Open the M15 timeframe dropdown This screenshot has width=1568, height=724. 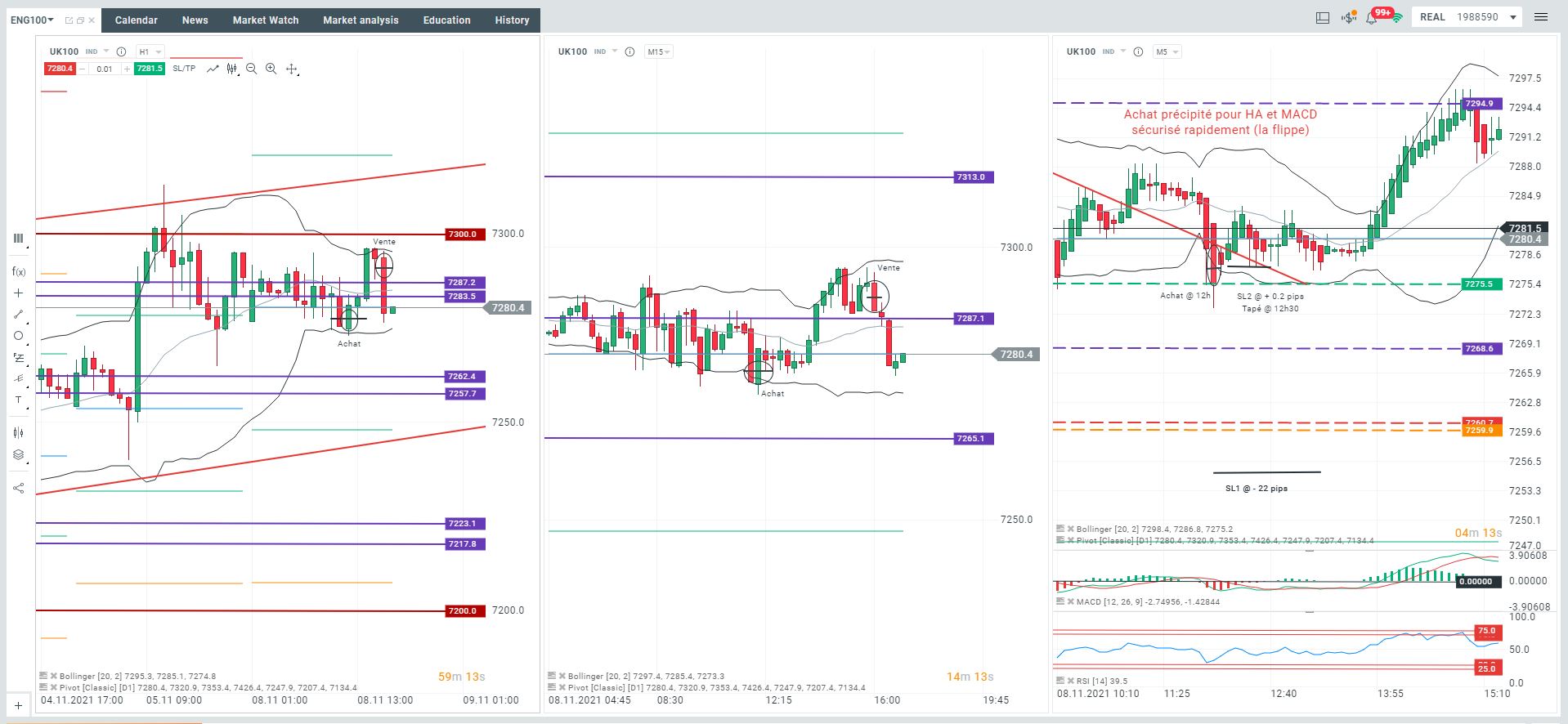[x=658, y=51]
